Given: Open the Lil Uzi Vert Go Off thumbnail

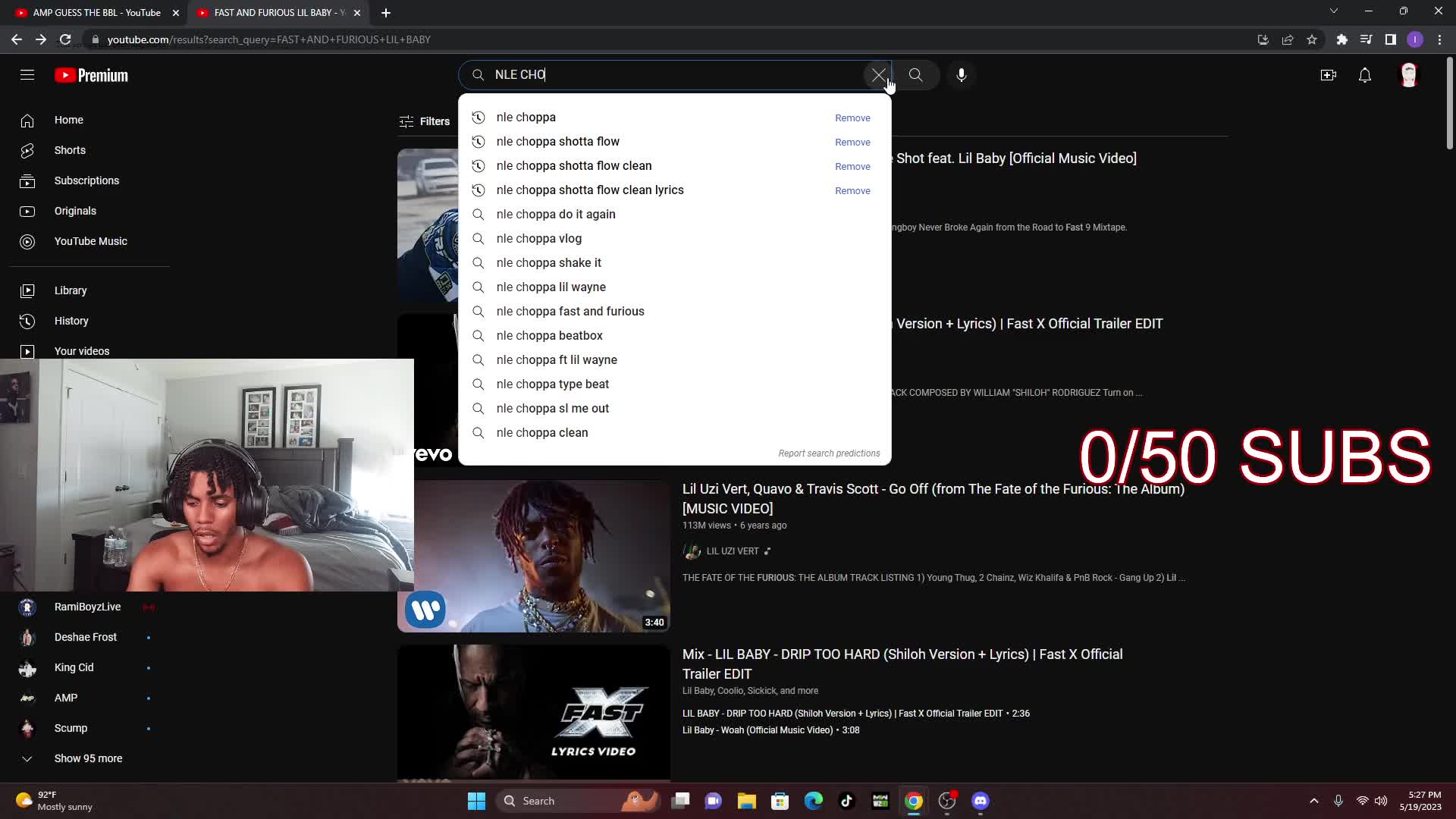Looking at the screenshot, I should click(534, 556).
